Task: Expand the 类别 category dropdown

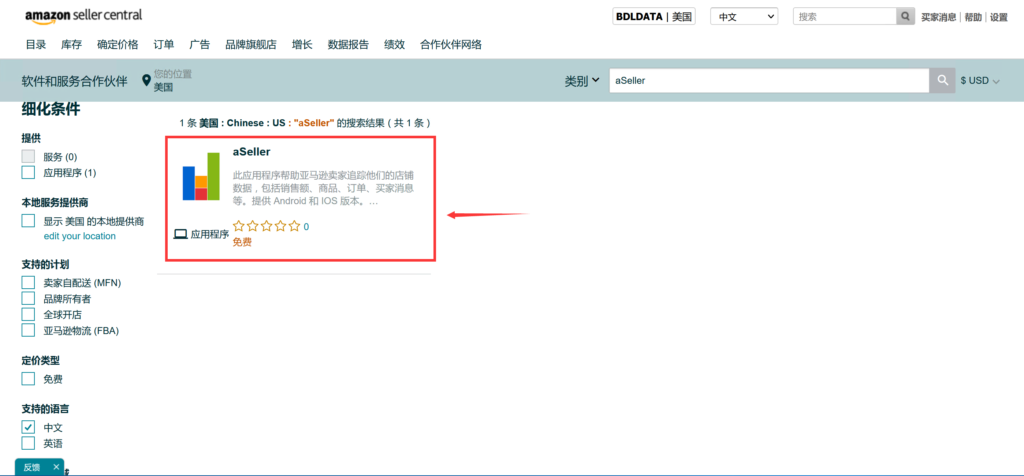Action: pyautogui.click(x=582, y=81)
